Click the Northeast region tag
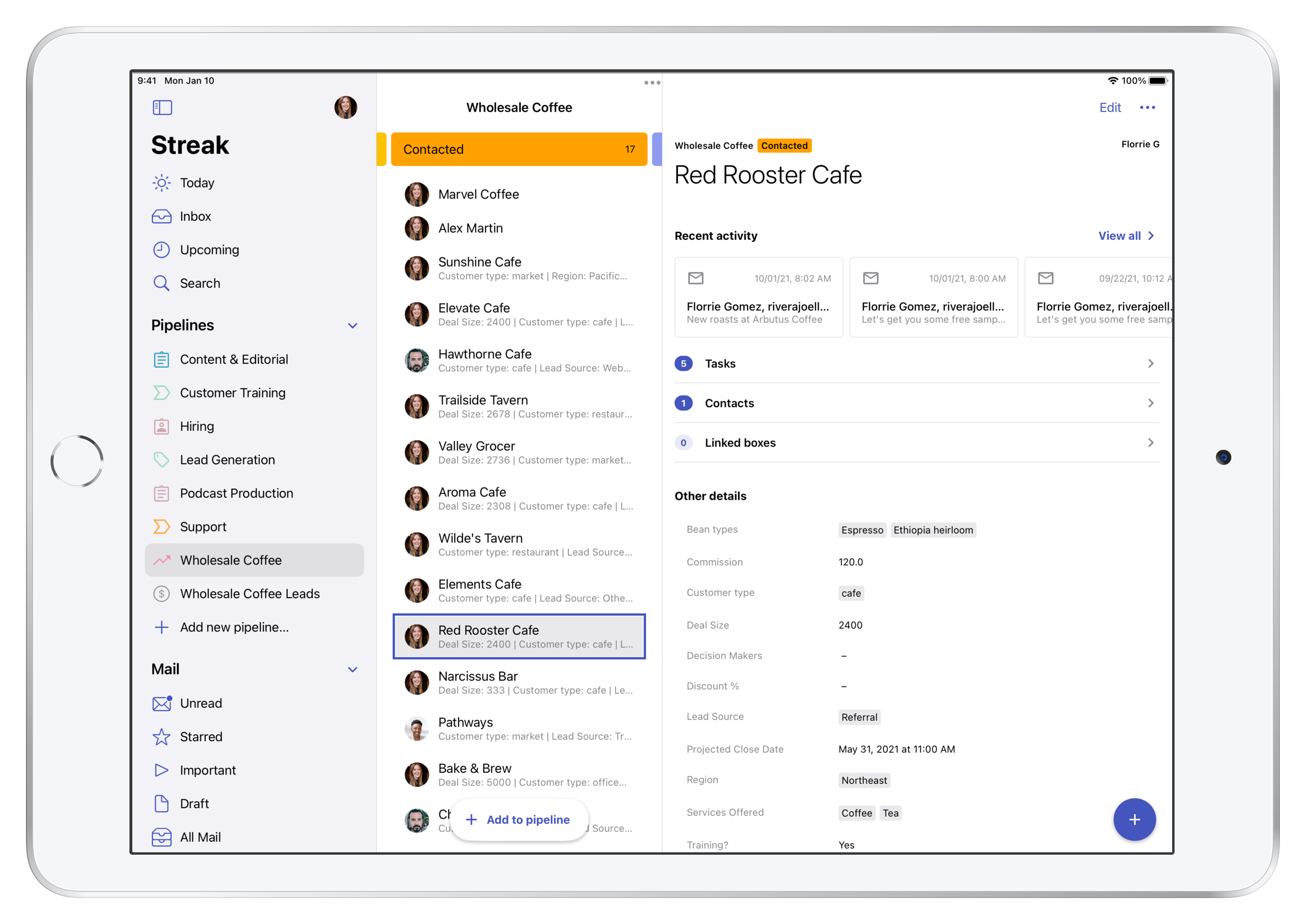 [864, 781]
